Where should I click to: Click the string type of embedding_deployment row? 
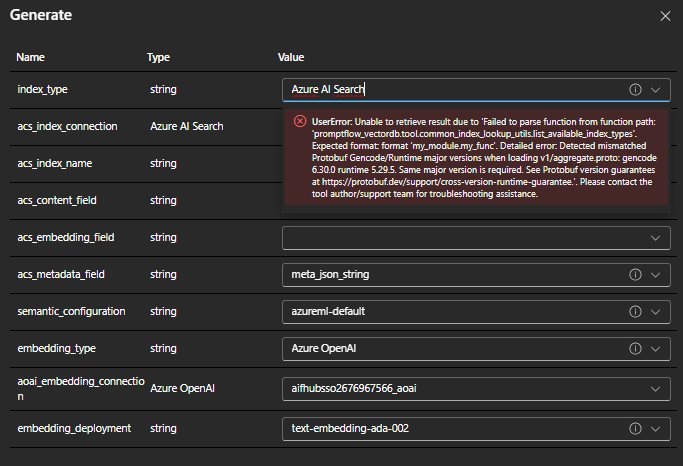pos(163,429)
